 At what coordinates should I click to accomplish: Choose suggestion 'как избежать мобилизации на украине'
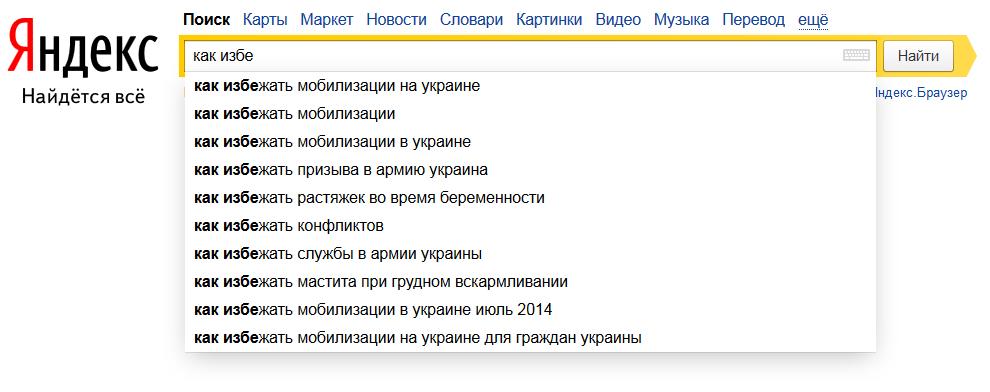click(x=530, y=85)
